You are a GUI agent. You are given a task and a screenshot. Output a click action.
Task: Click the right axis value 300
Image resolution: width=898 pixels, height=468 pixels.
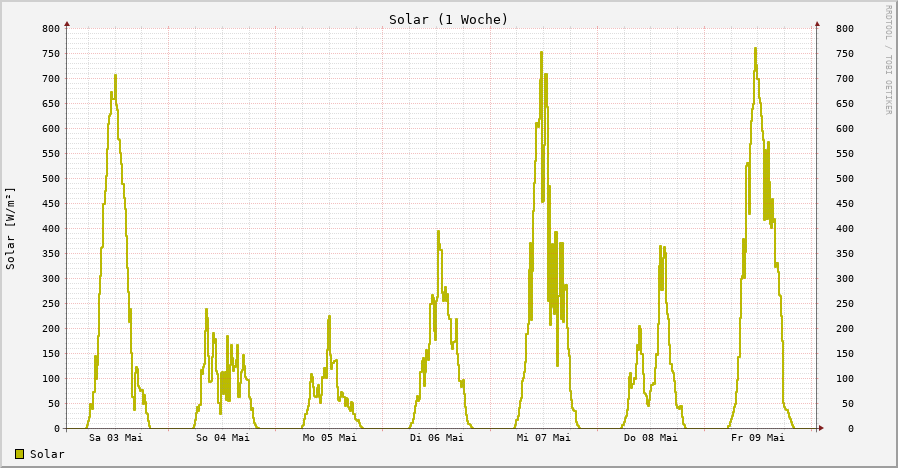[x=845, y=278]
